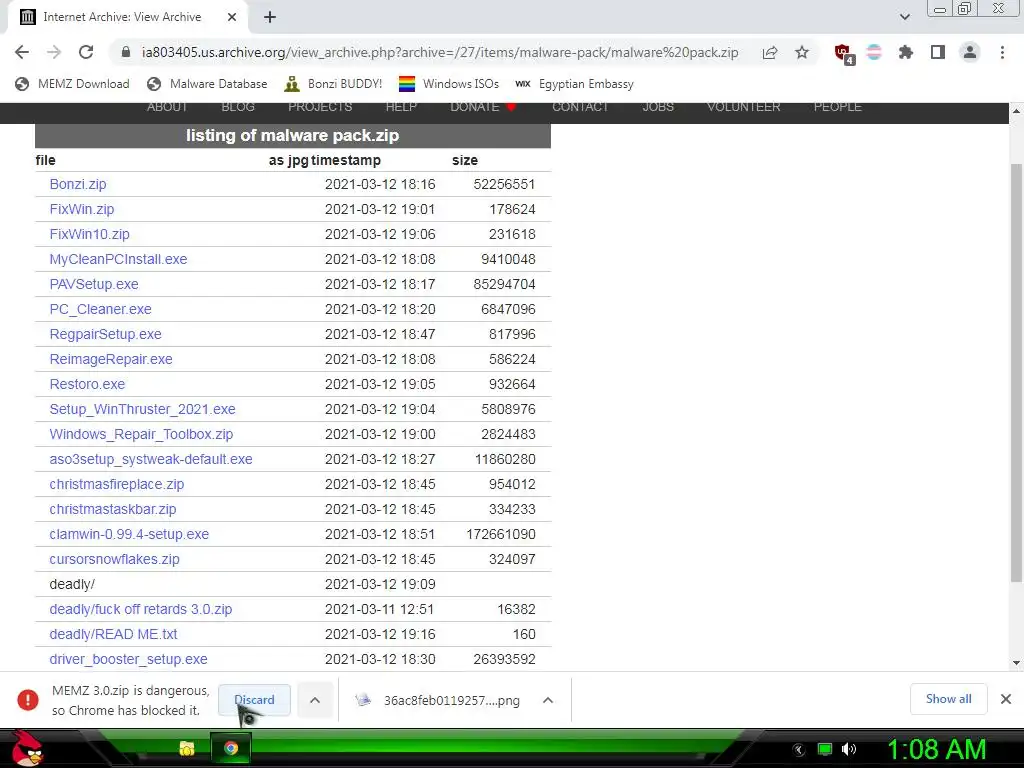Open the clamwin-0.99.4-setup.exe link
The image size is (1024, 768).
coord(129,534)
